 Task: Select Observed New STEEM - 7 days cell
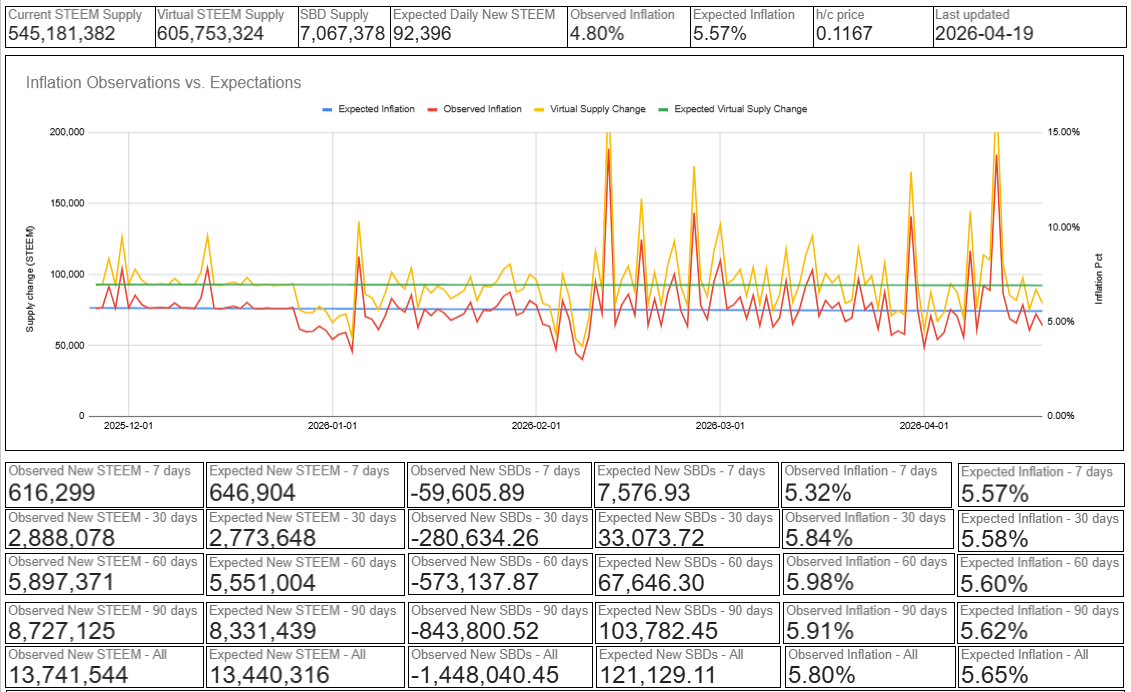point(105,485)
